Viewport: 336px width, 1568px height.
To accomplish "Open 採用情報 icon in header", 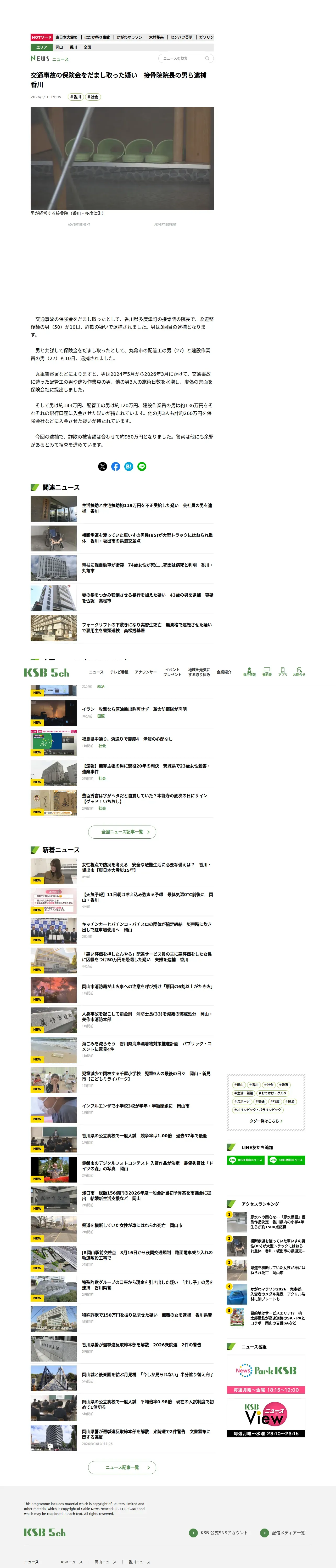I will pos(249,672).
